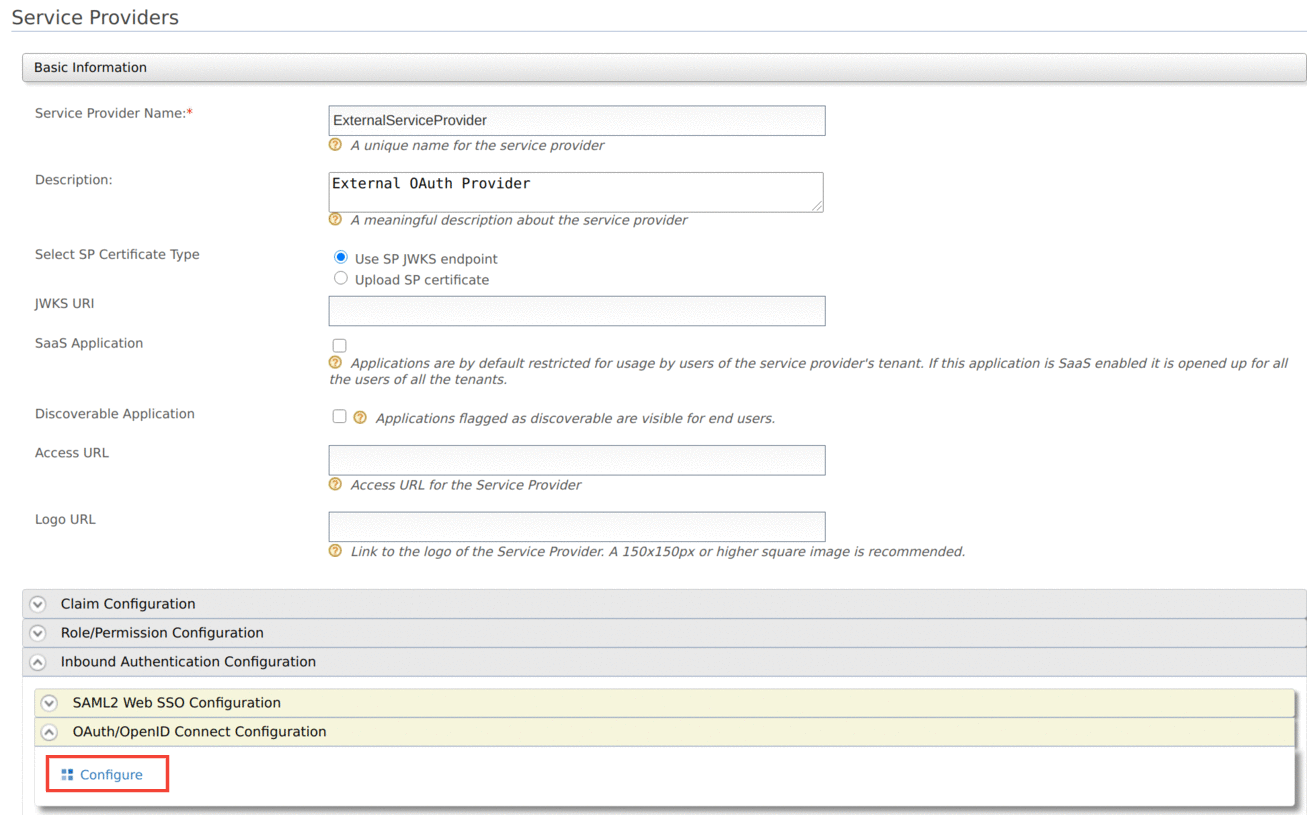Viewport: 1307px width, 815px height.
Task: Enable the Discoverable Application checkbox
Action: coord(339,416)
